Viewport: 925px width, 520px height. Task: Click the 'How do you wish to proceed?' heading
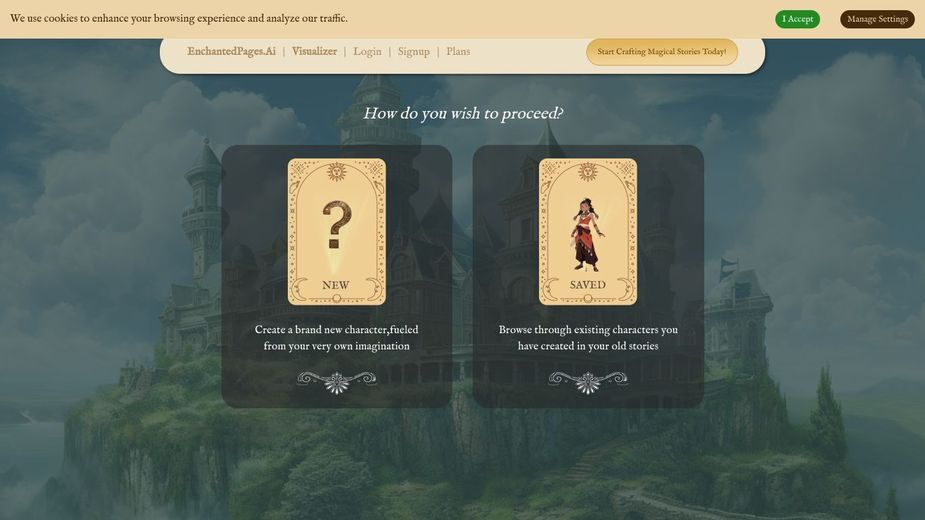(463, 113)
